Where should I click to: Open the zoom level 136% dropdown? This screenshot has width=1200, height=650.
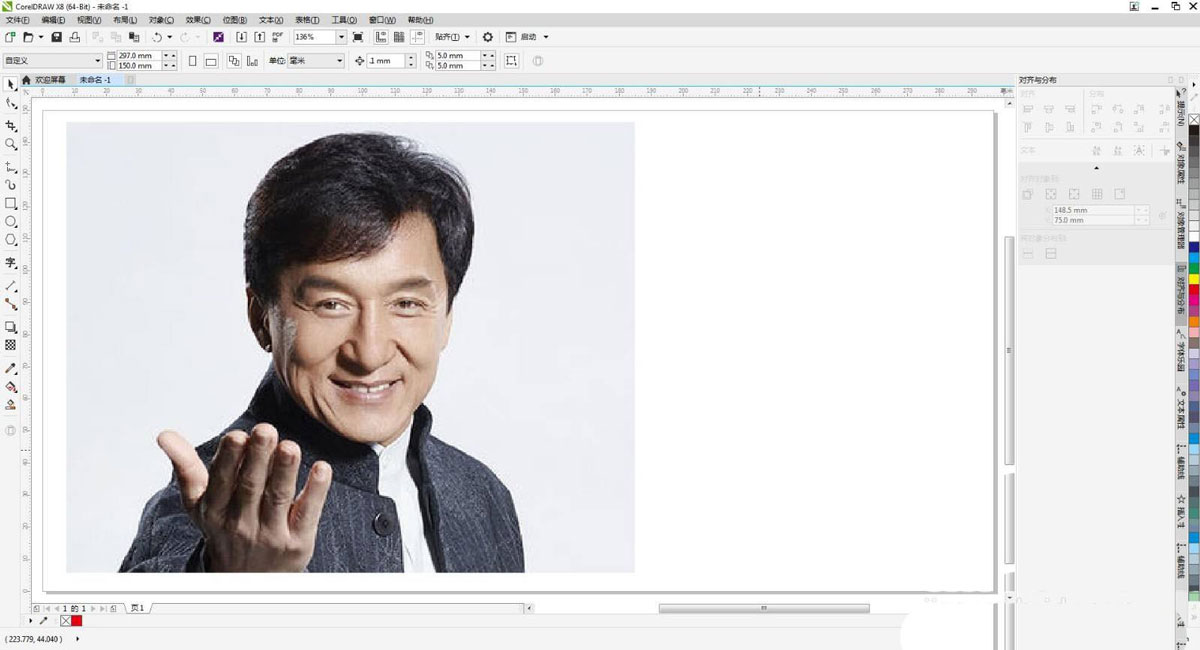coord(341,37)
